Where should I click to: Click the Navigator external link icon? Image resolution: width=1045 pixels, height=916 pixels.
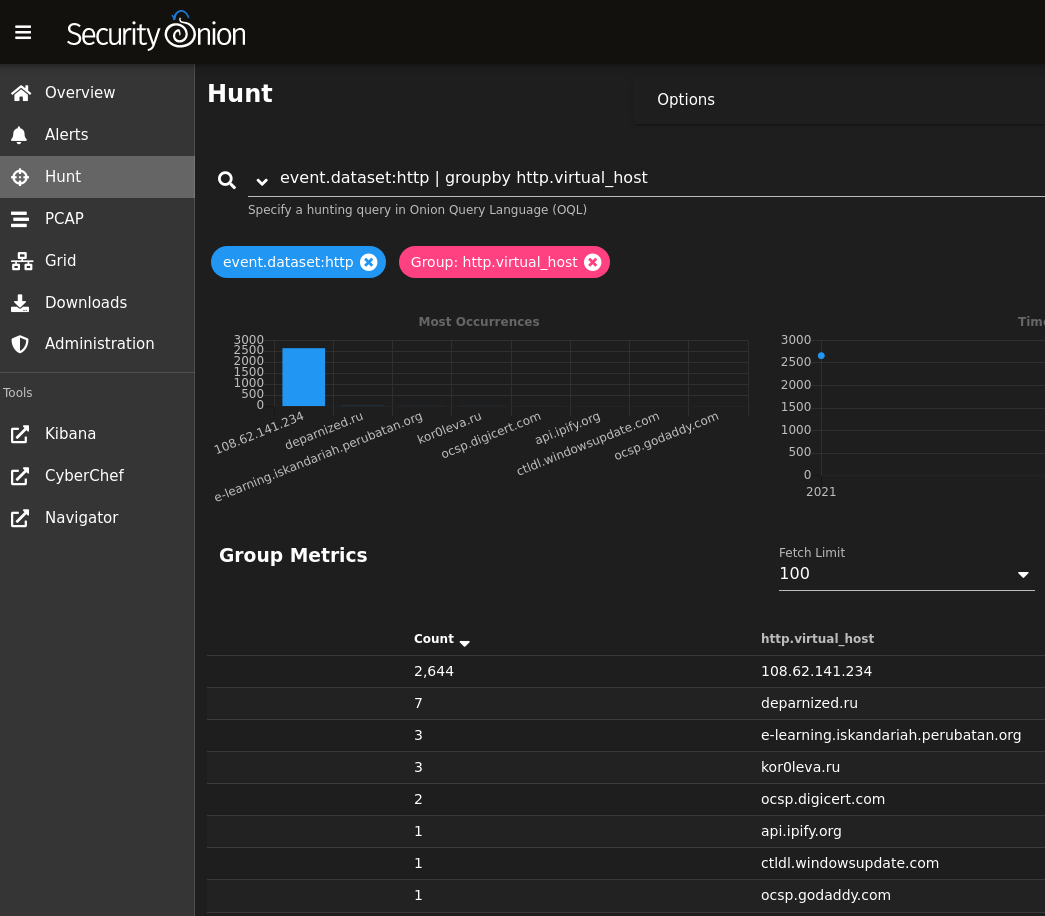pyautogui.click(x=20, y=518)
